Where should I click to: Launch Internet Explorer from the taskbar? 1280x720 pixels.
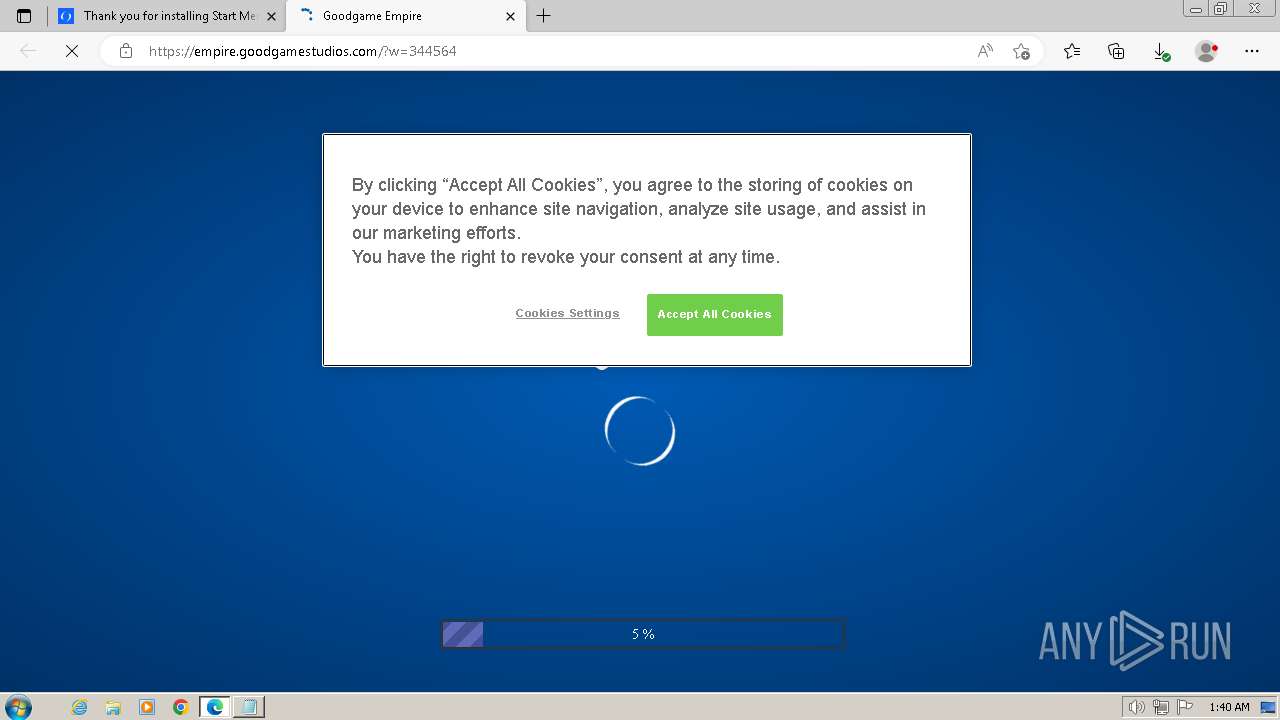click(x=79, y=707)
